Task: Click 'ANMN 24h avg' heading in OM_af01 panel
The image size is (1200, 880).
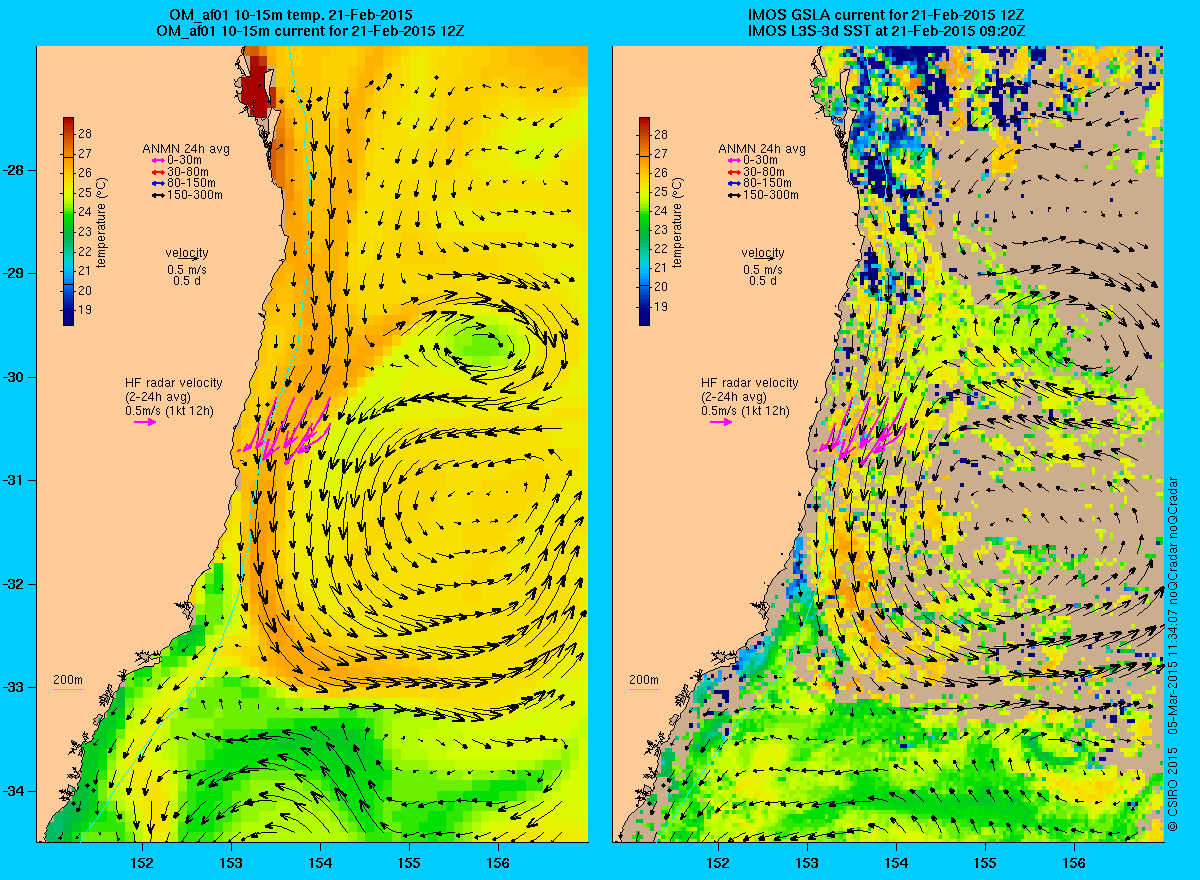Action: click(186, 149)
